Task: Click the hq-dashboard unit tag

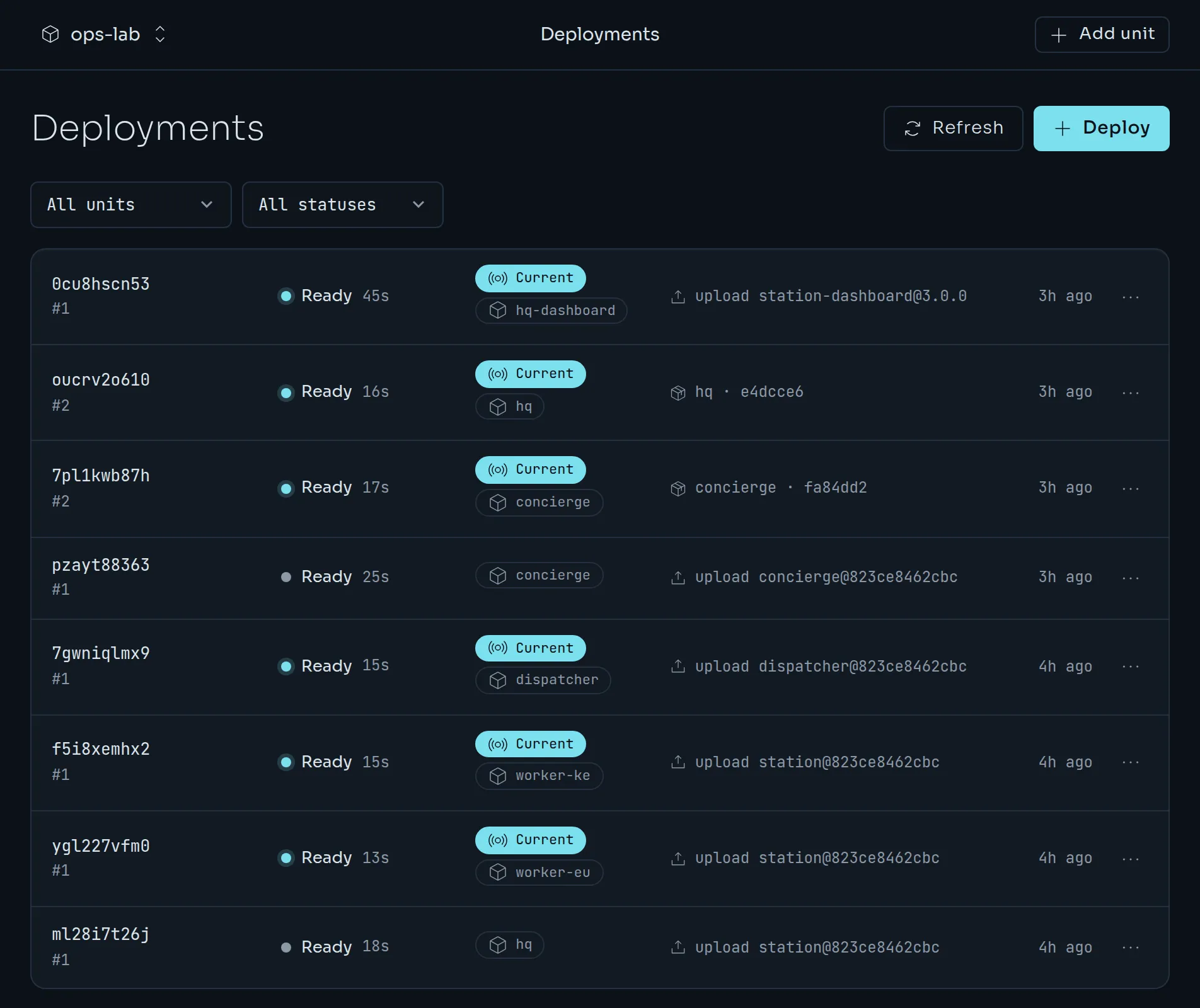Action: coord(551,311)
